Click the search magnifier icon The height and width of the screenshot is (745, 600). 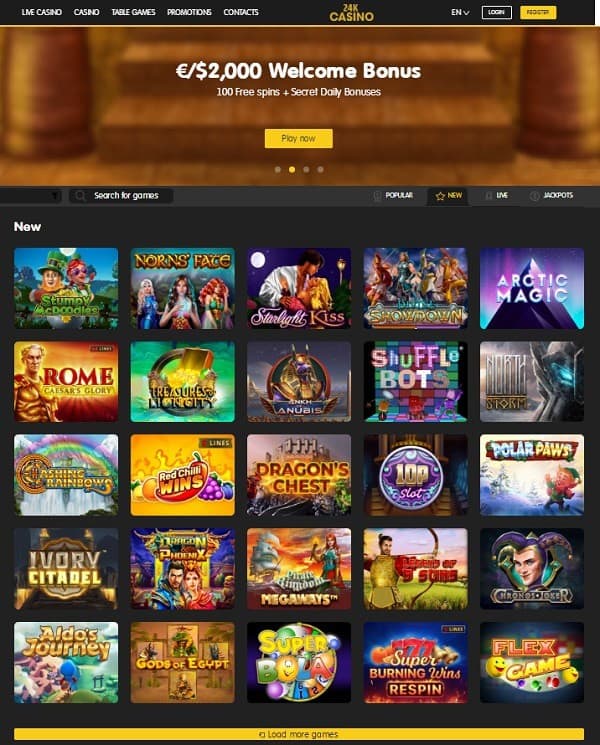[80, 196]
